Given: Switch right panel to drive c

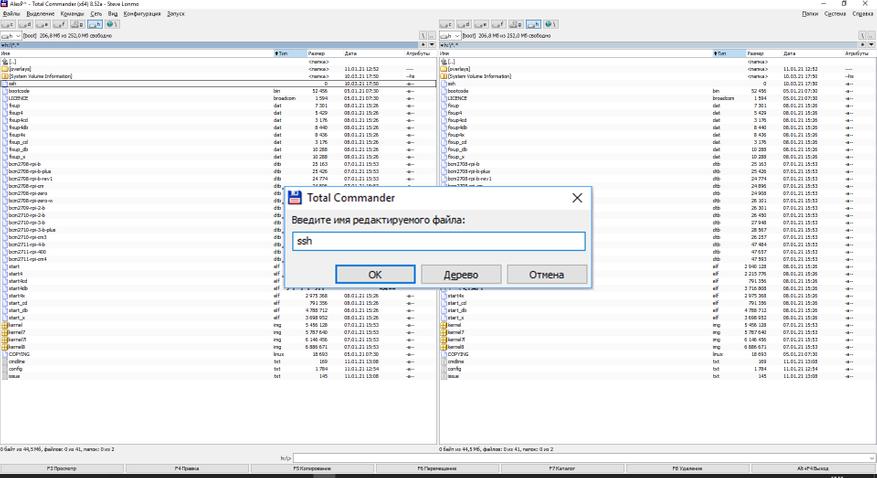Looking at the screenshot, I should click(x=447, y=25).
